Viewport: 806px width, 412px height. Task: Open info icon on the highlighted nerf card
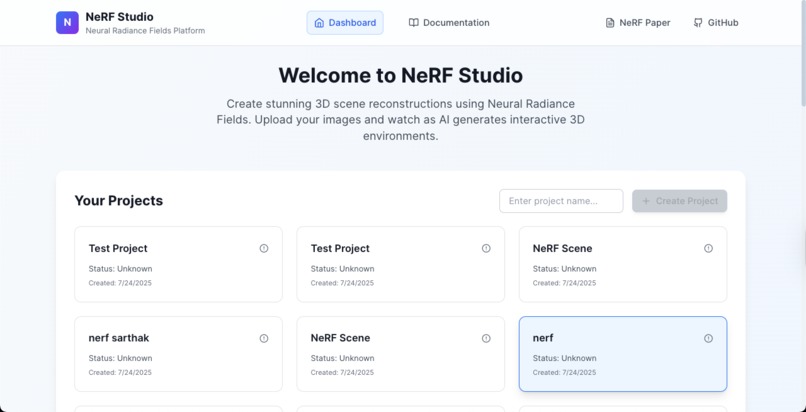tap(708, 338)
